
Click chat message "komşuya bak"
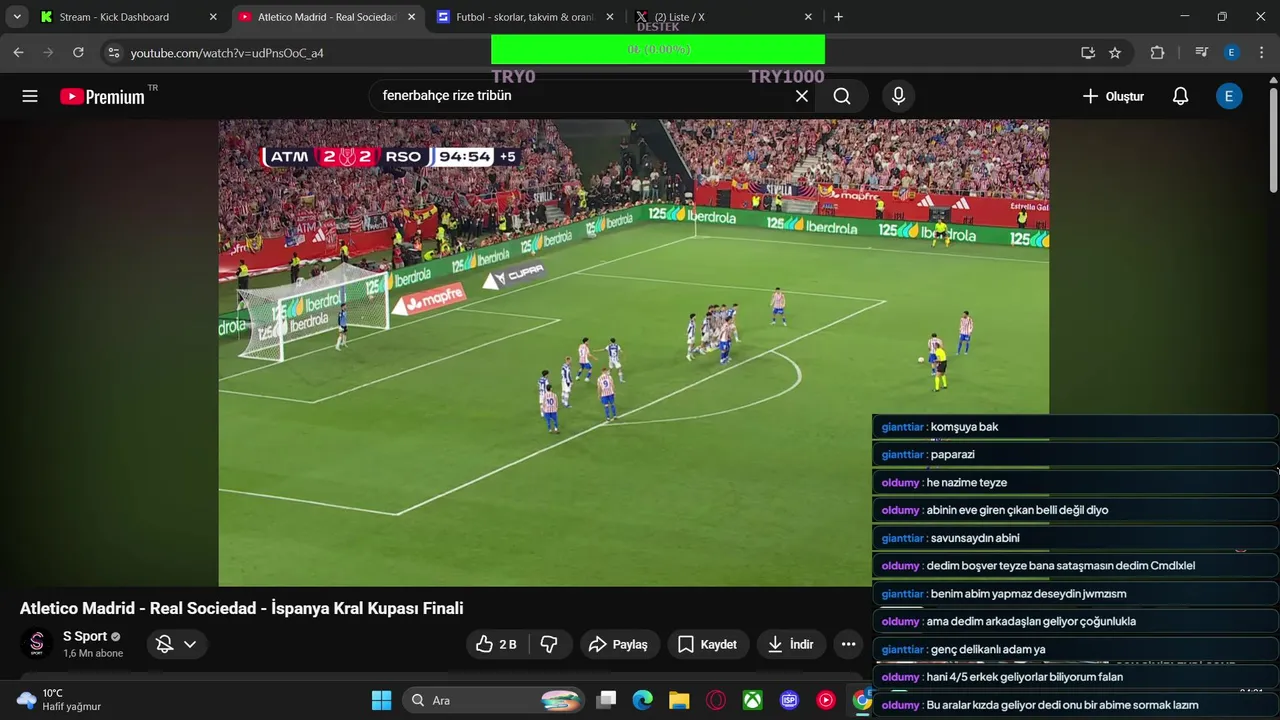pyautogui.click(x=964, y=427)
